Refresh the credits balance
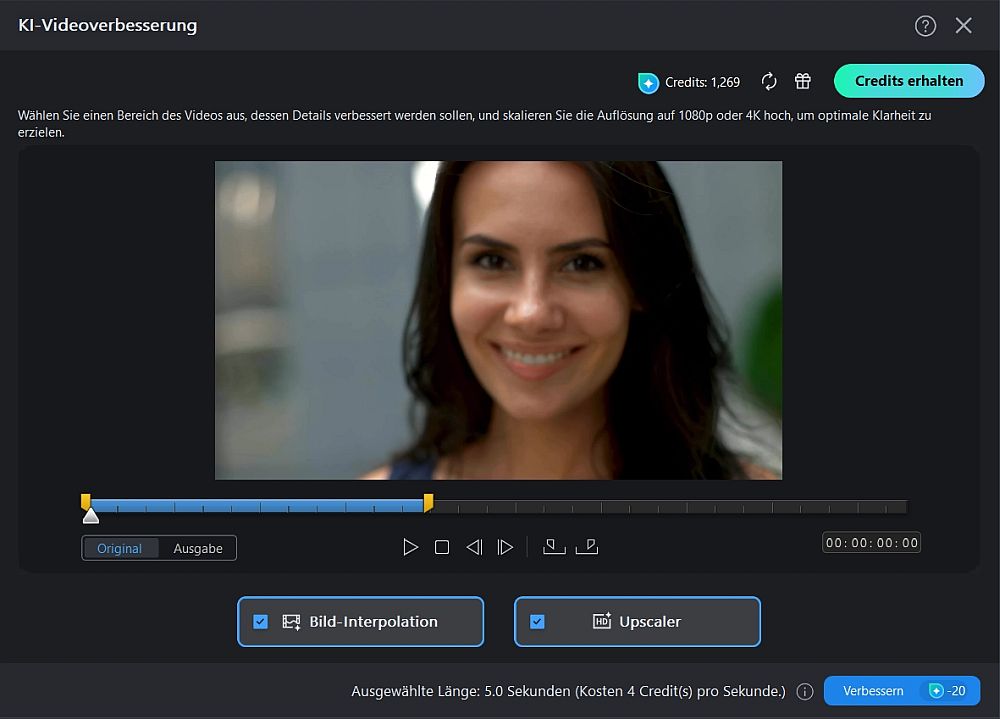This screenshot has height=719, width=1000. point(768,81)
